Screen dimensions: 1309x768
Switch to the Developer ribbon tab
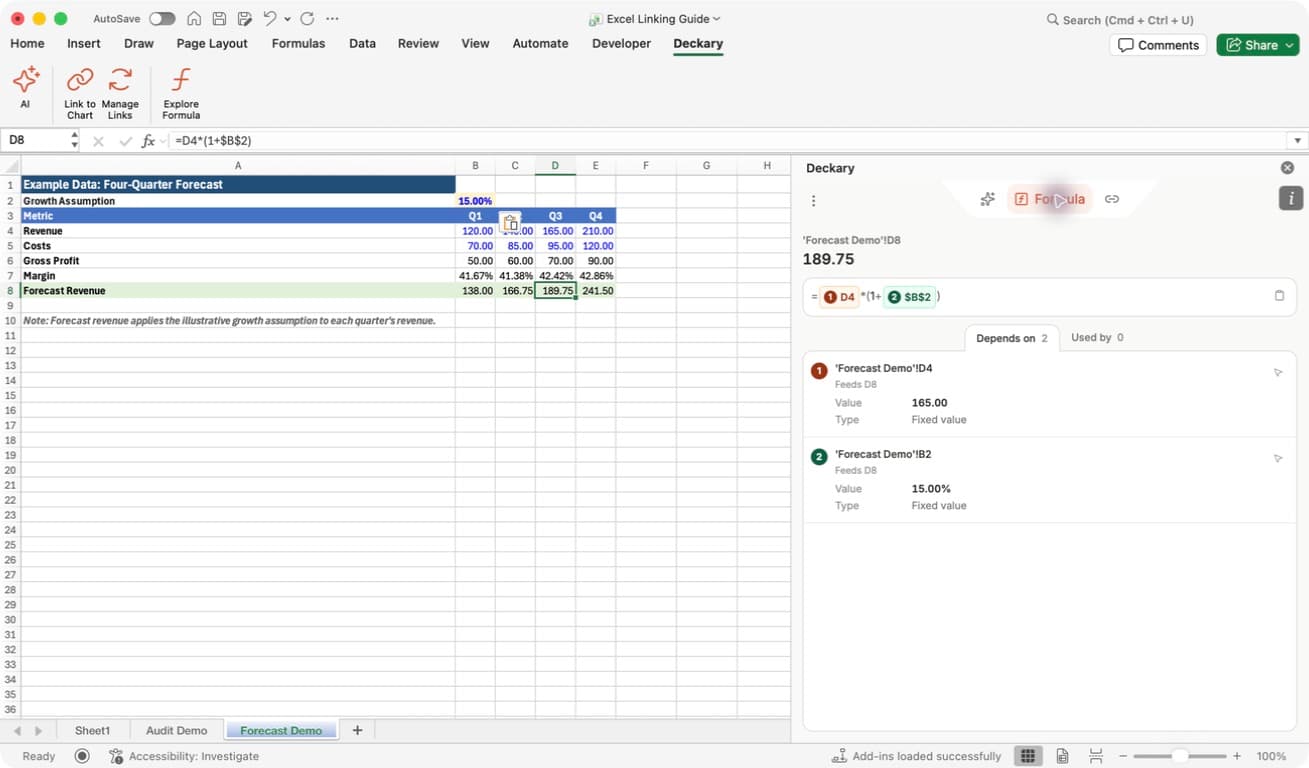pos(621,44)
